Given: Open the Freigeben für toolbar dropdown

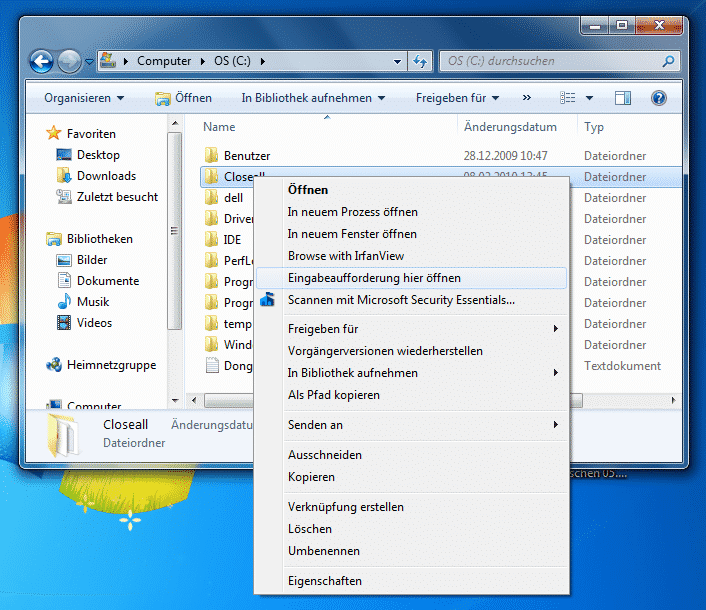Looking at the screenshot, I should [x=457, y=98].
